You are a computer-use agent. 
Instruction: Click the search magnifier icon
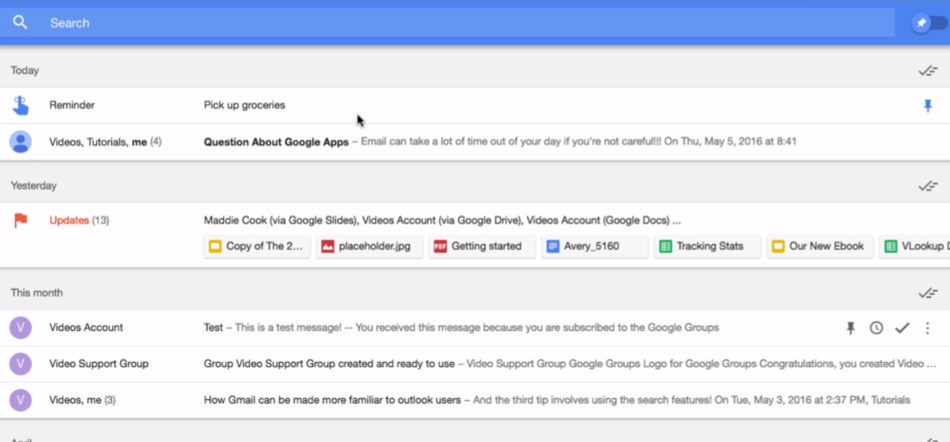[x=20, y=23]
